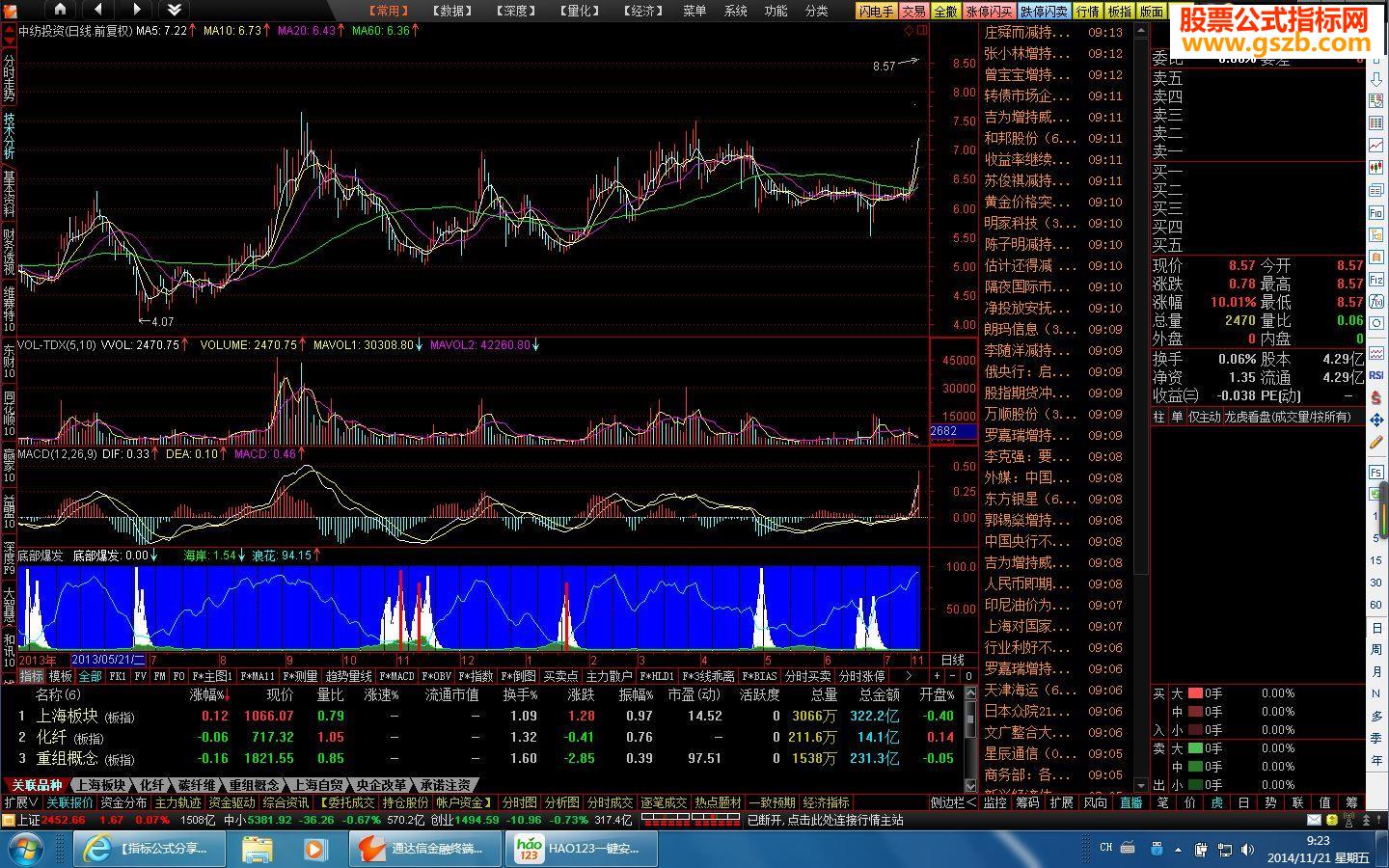Open the 日线 period selector

coord(953,660)
